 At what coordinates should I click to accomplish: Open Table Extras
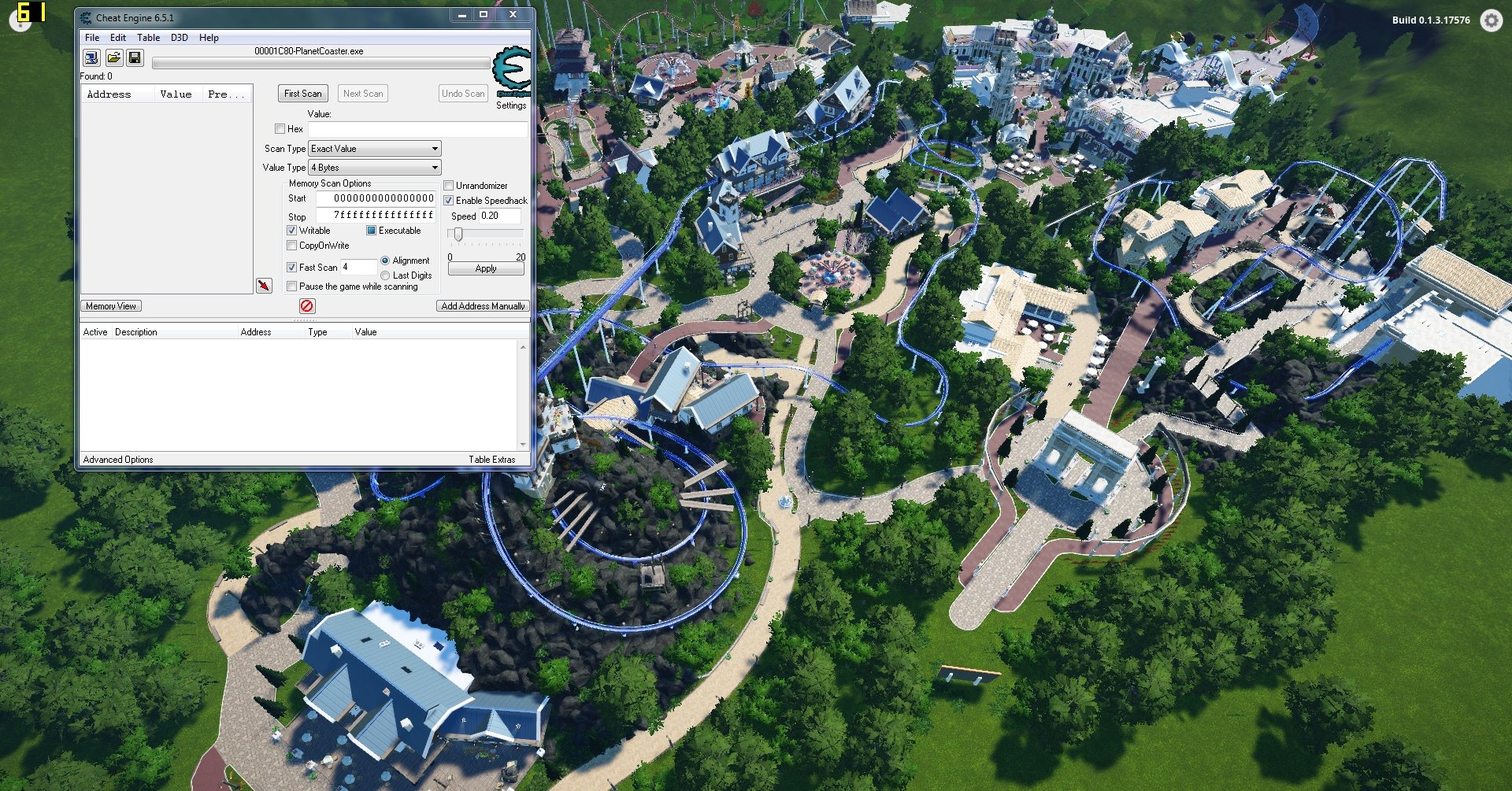(492, 460)
